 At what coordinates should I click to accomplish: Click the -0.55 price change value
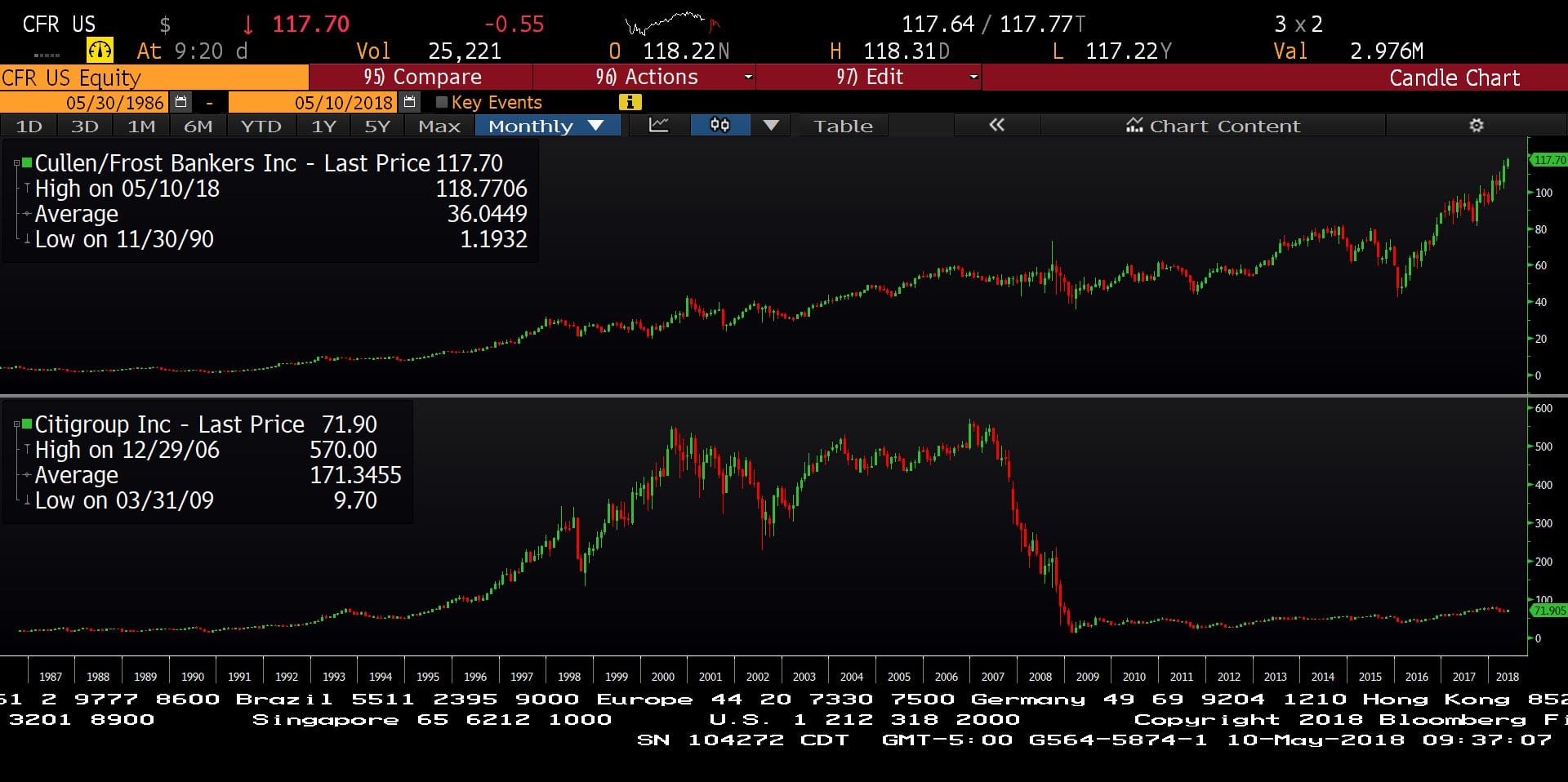[514, 24]
